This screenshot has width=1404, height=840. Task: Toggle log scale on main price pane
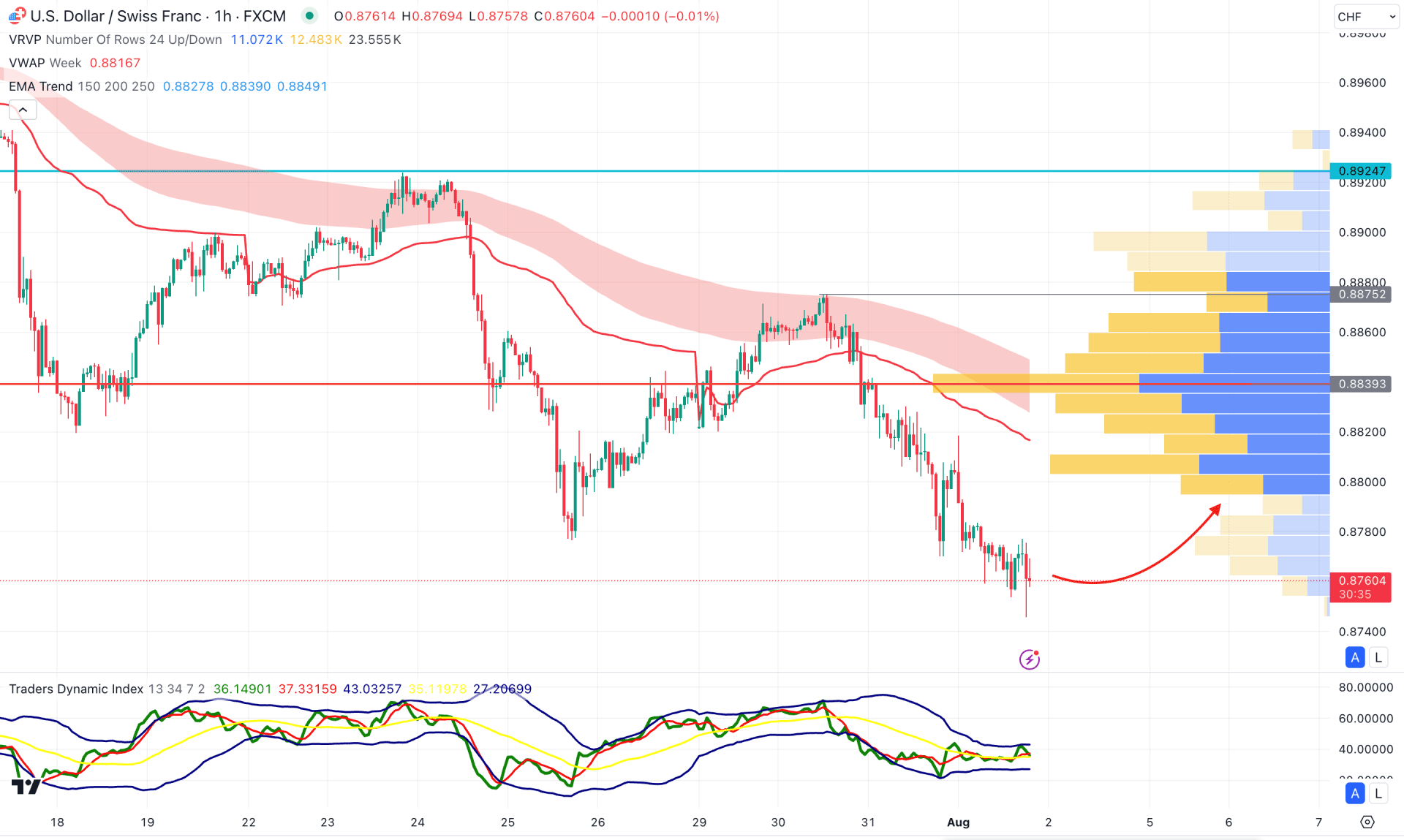(1378, 657)
